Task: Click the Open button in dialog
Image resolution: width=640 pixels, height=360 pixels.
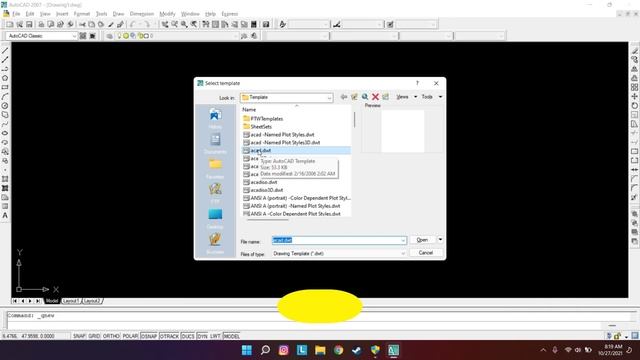Action: coord(423,240)
